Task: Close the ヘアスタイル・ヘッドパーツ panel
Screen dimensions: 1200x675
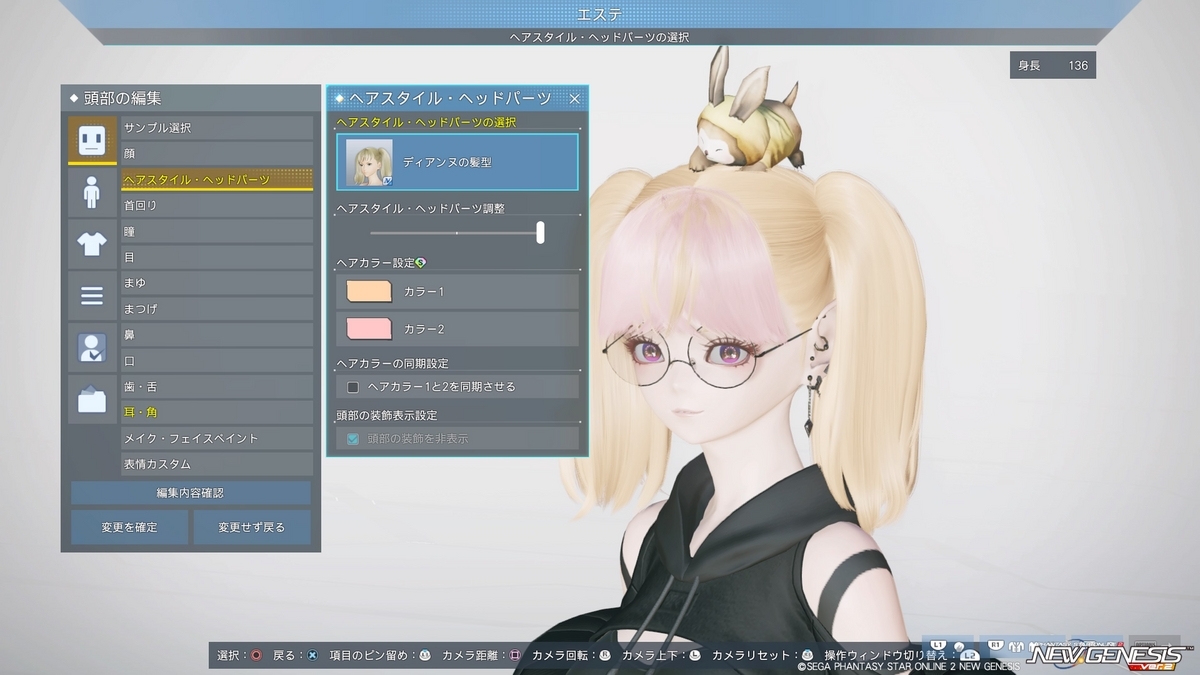Action: point(574,98)
